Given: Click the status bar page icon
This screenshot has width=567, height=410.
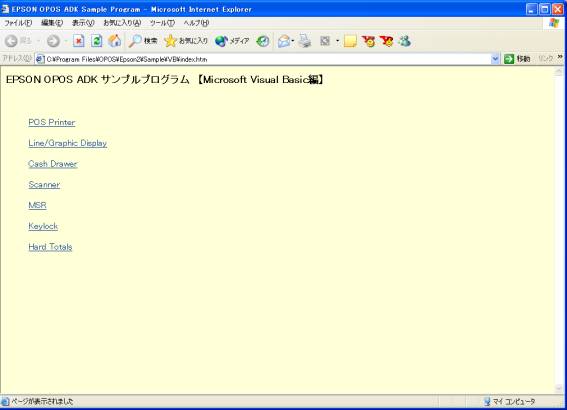Looking at the screenshot, I should (5, 401).
